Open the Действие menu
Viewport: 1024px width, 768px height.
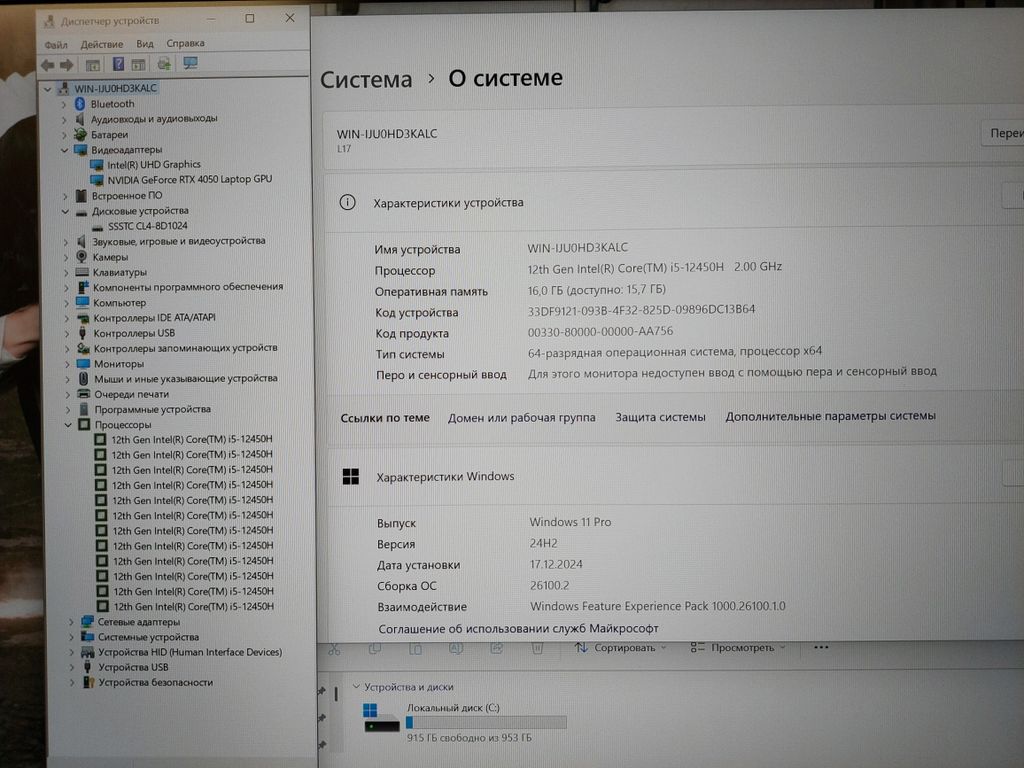102,44
